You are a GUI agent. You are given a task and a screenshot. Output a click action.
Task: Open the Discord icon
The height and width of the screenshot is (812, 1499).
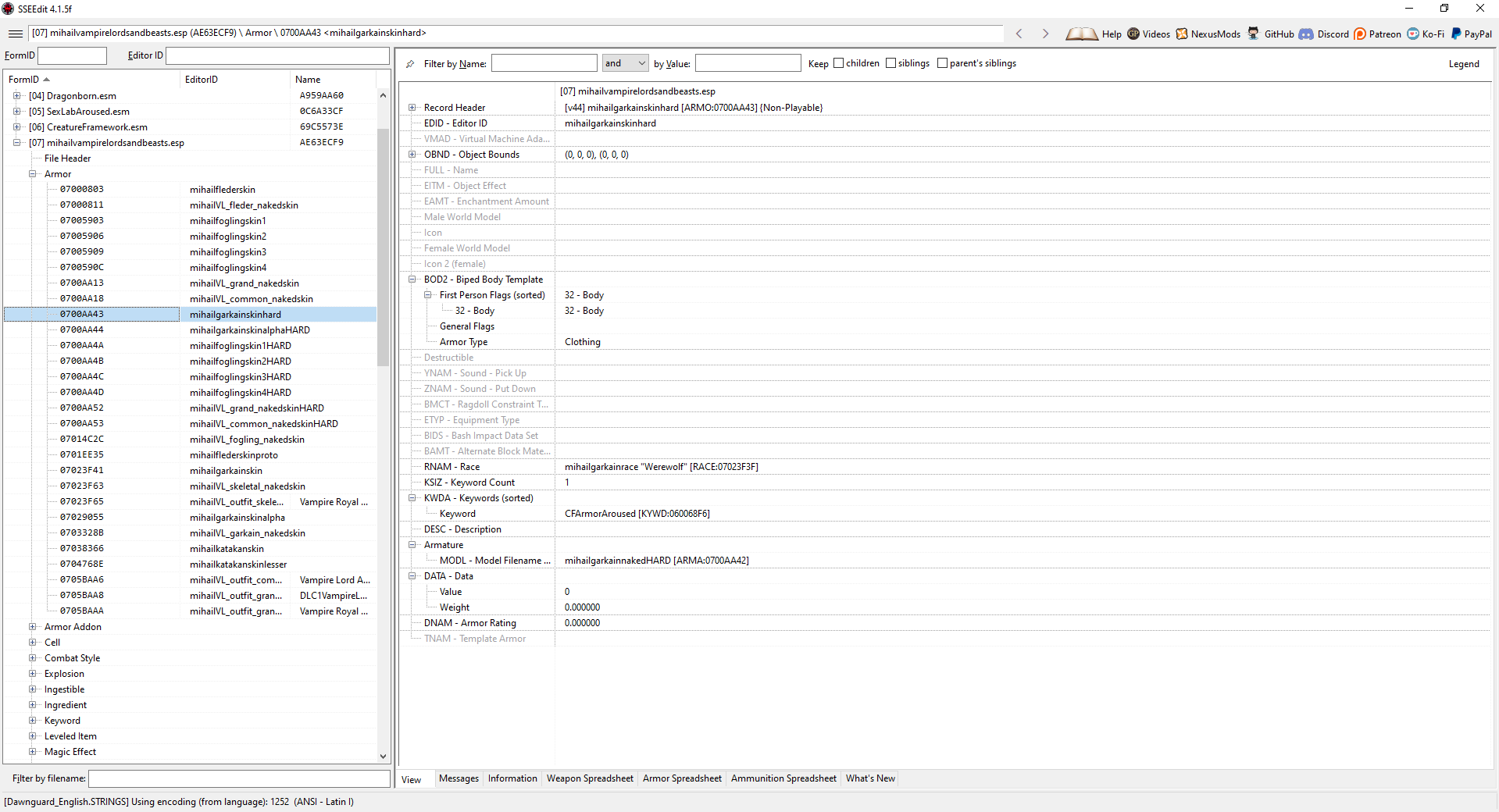point(1306,34)
